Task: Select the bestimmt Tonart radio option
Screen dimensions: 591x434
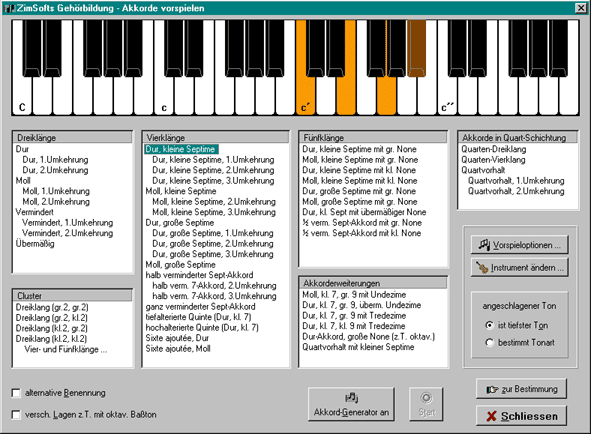Action: coord(489,342)
